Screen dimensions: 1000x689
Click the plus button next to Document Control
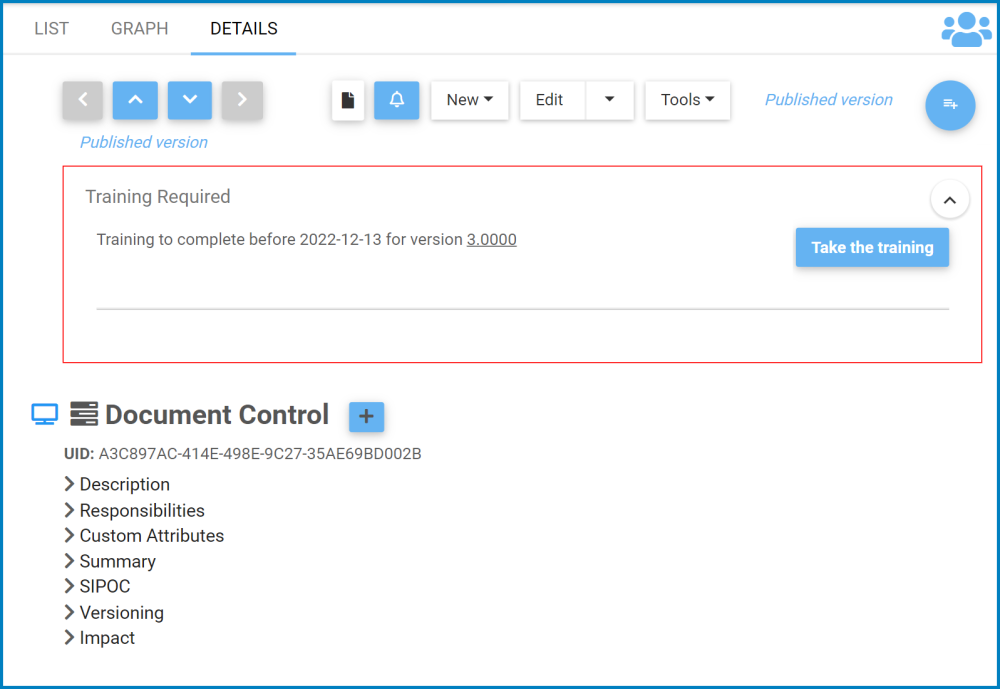pos(366,417)
